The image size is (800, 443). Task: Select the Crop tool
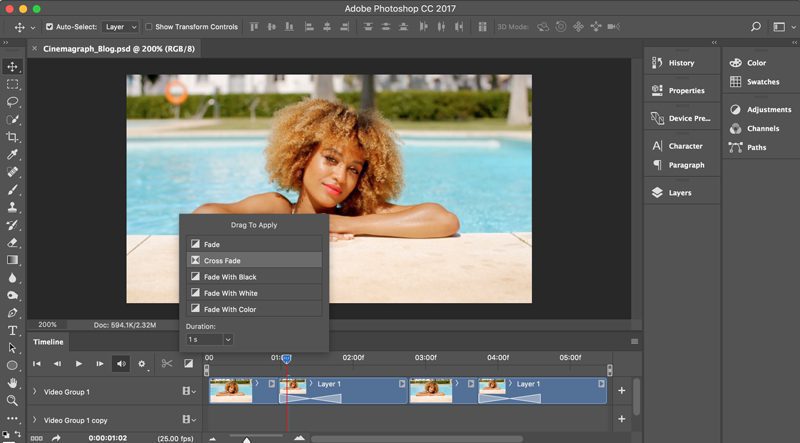[12, 137]
